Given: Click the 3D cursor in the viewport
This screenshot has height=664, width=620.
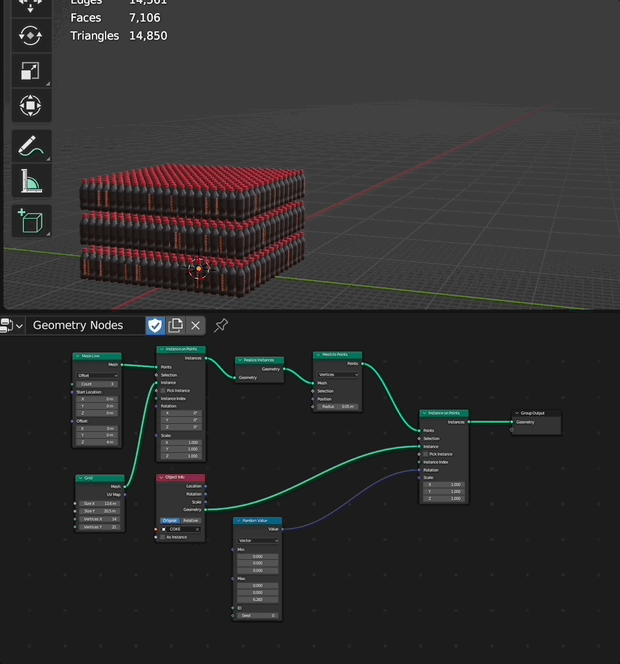Looking at the screenshot, I should (198, 269).
